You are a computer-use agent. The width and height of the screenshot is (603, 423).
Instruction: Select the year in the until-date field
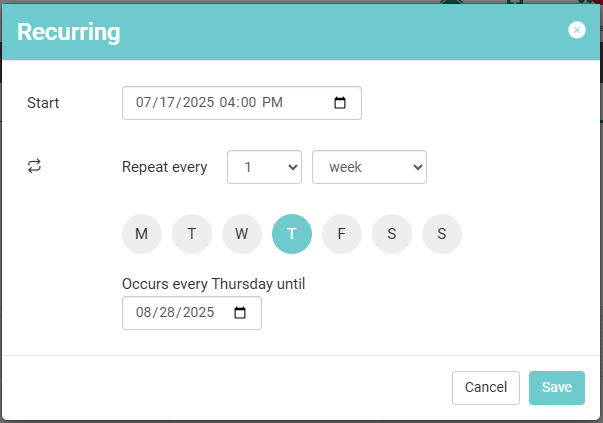coord(199,313)
